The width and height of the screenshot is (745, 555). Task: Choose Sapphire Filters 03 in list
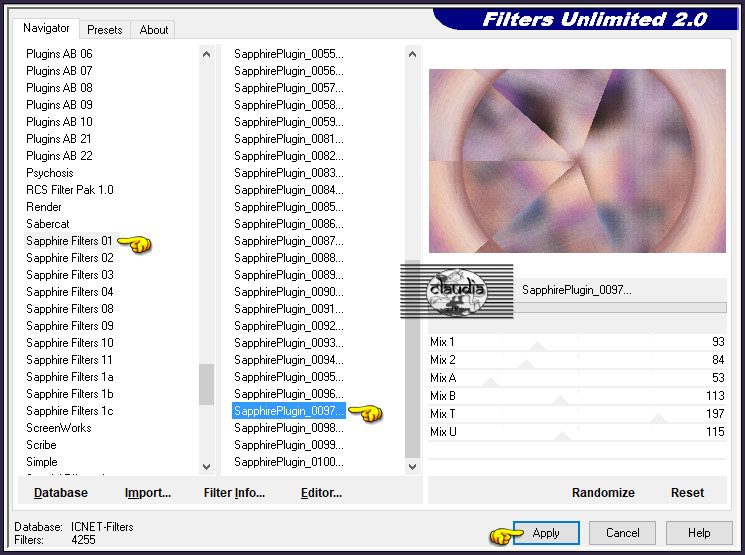click(x=70, y=275)
